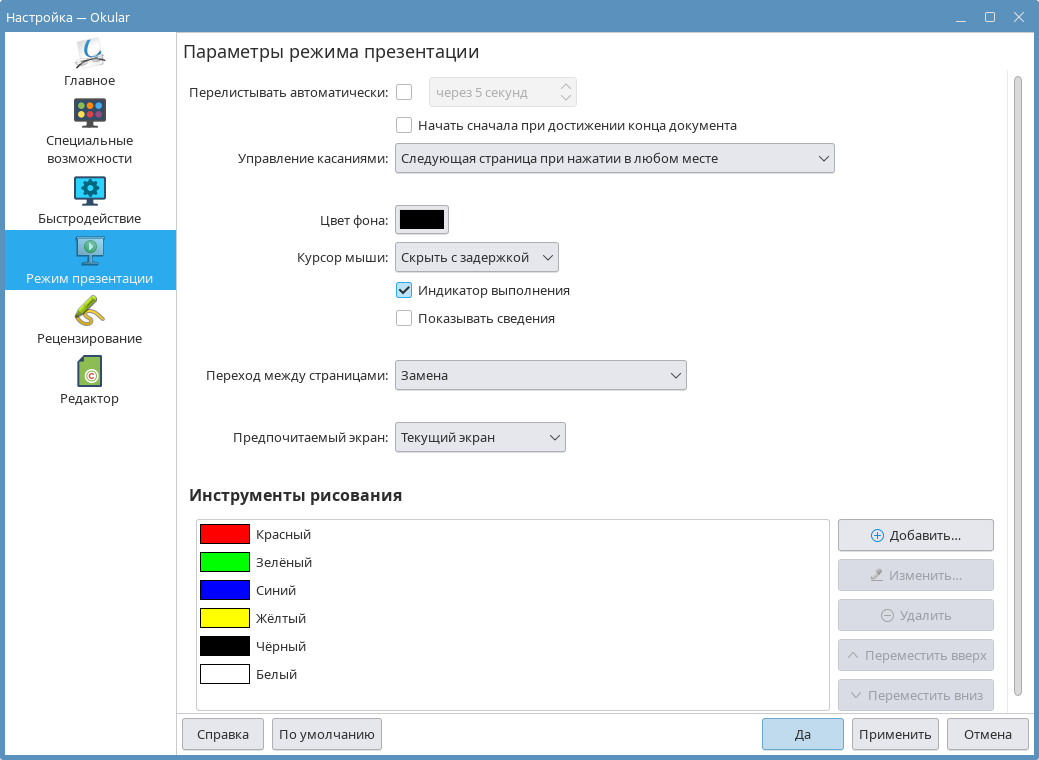Toggle Начать сначала при достижении конца документа
Viewport: 1039px width, 760px height.
[x=404, y=126]
